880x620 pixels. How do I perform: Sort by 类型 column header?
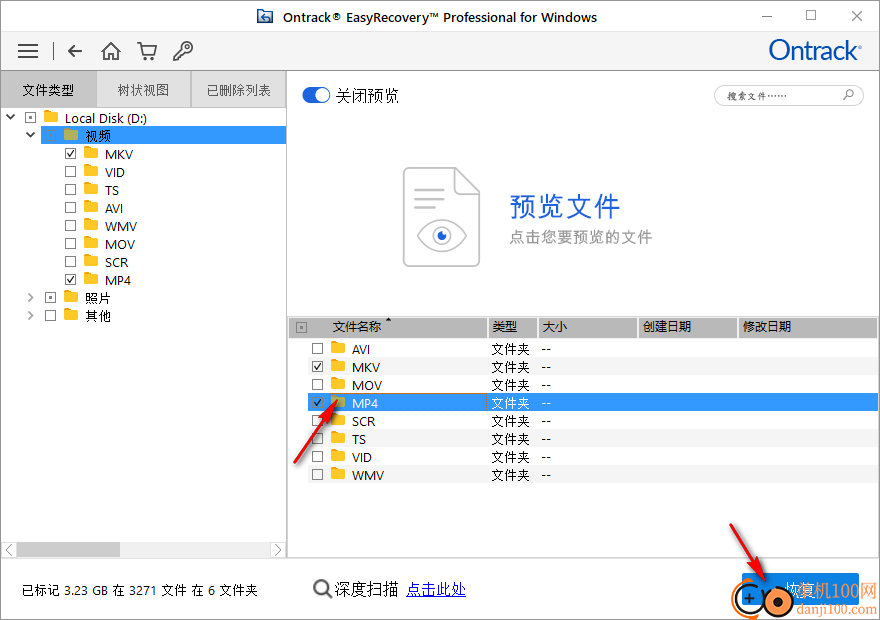(x=512, y=327)
